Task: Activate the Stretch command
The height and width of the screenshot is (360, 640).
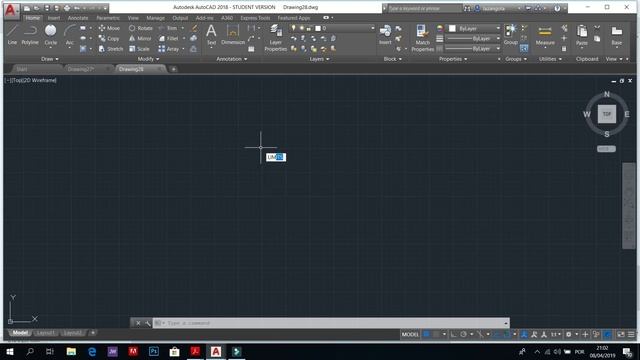Action: click(111, 49)
